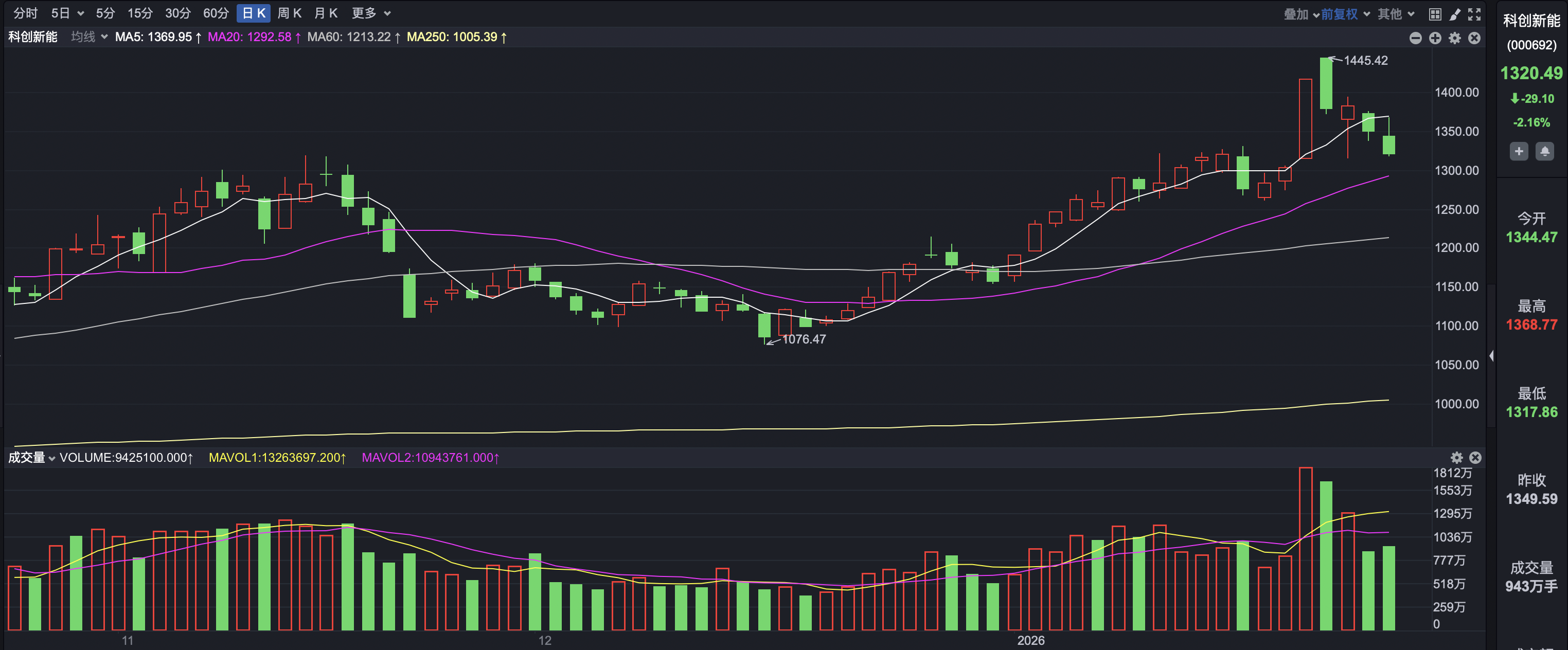
Task: Remove the moving average indicator overlay
Action: (x=1474, y=38)
